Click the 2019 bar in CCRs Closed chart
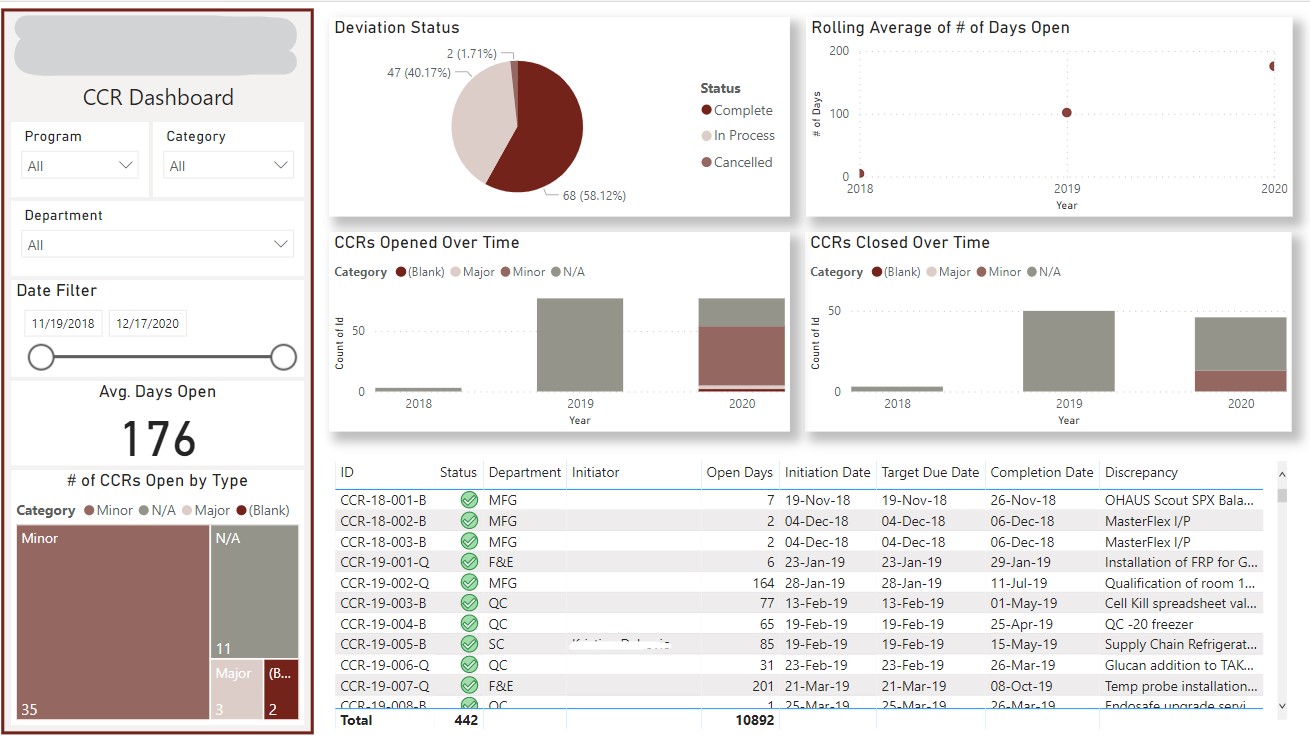Screen dimensions: 1310x737 [1069, 351]
